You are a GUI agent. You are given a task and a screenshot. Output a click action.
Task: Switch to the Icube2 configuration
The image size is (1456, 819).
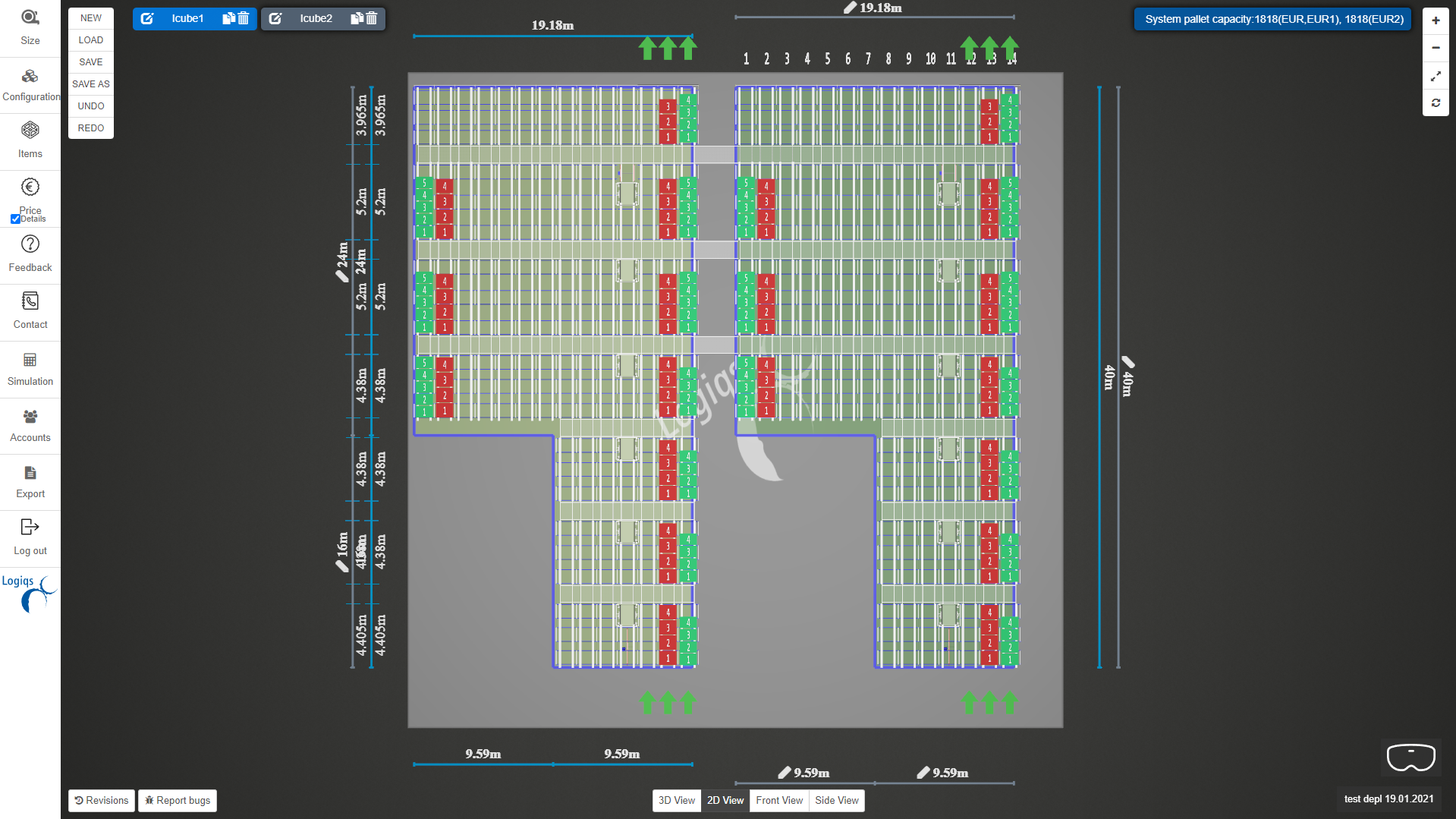pyautogui.click(x=316, y=18)
